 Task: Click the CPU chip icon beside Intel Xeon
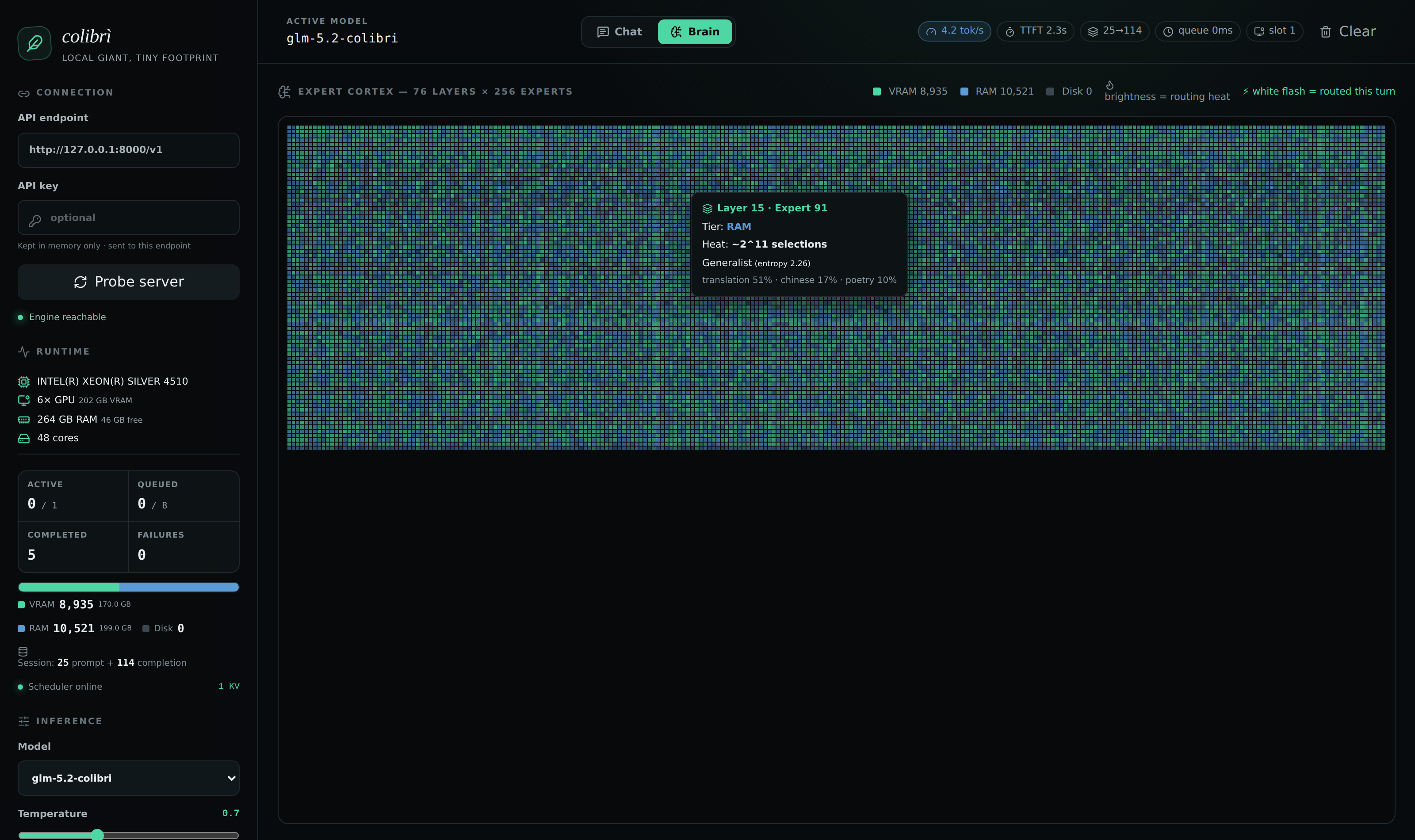[x=24, y=382]
